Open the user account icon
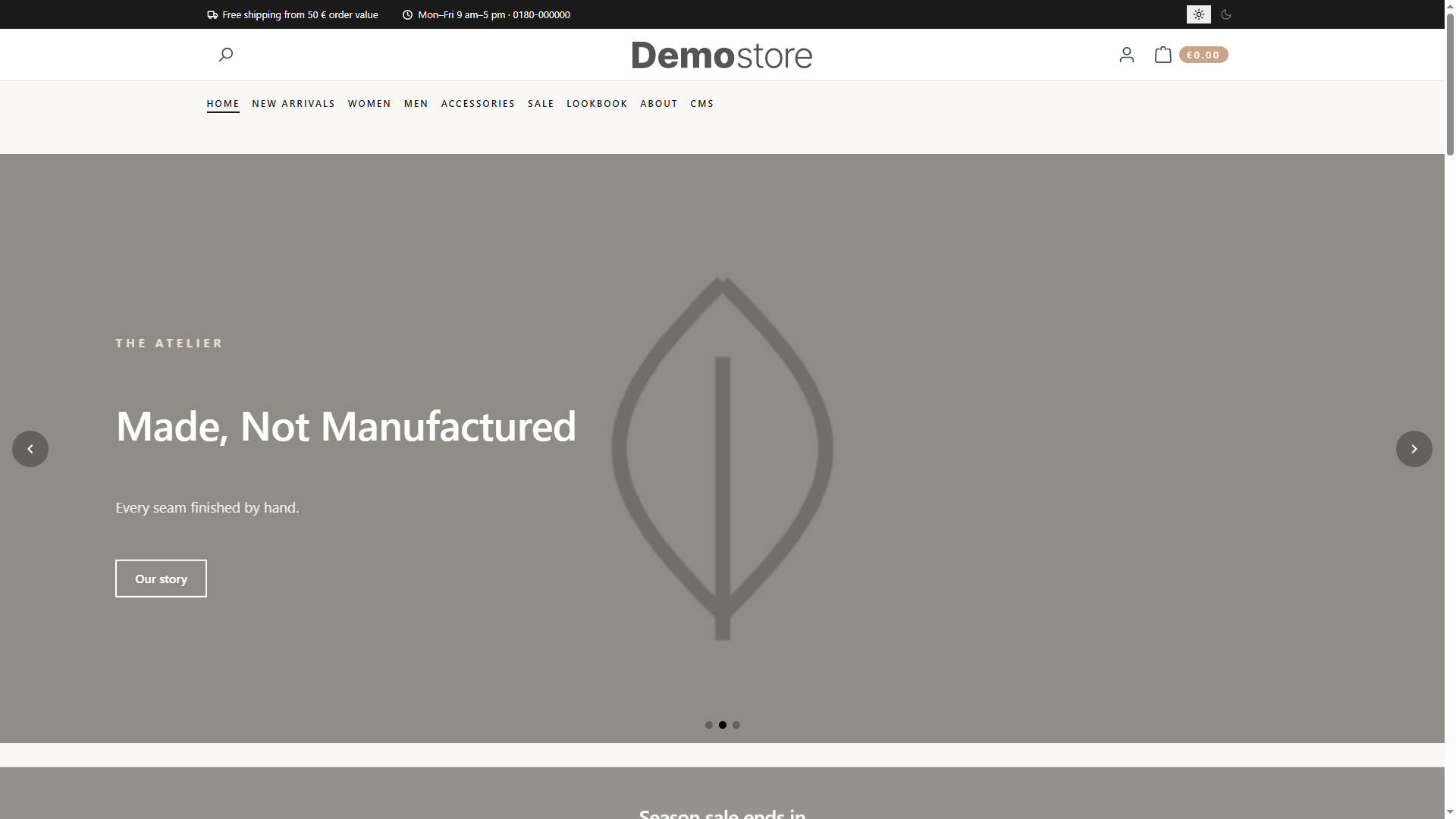This screenshot has width=1456, height=819. click(1127, 55)
